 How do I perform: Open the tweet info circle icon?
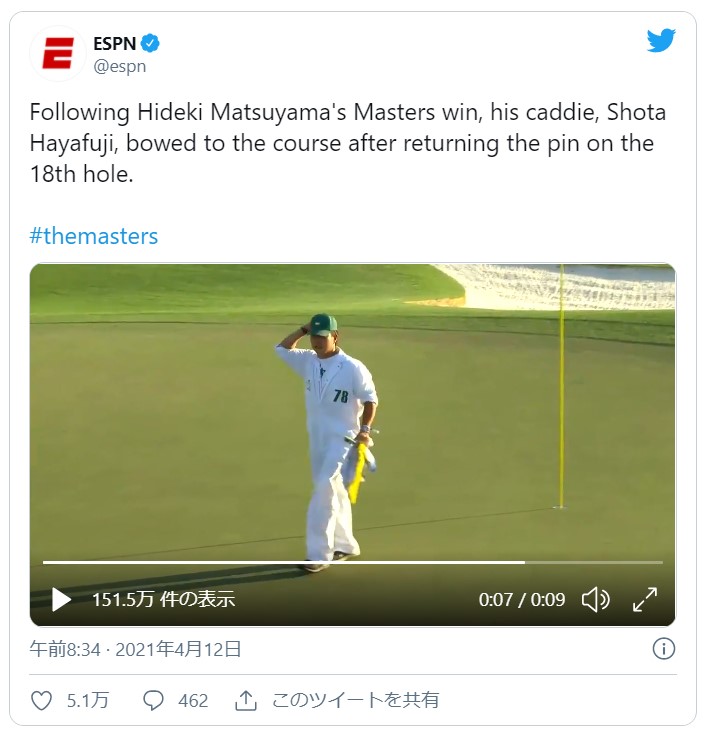(x=663, y=649)
